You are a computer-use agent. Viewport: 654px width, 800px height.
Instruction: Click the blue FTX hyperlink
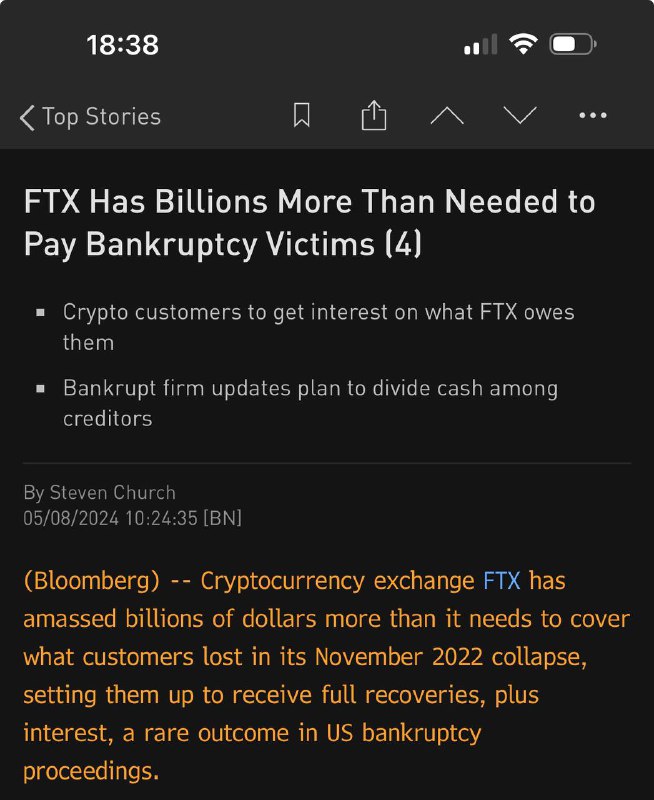(501, 581)
